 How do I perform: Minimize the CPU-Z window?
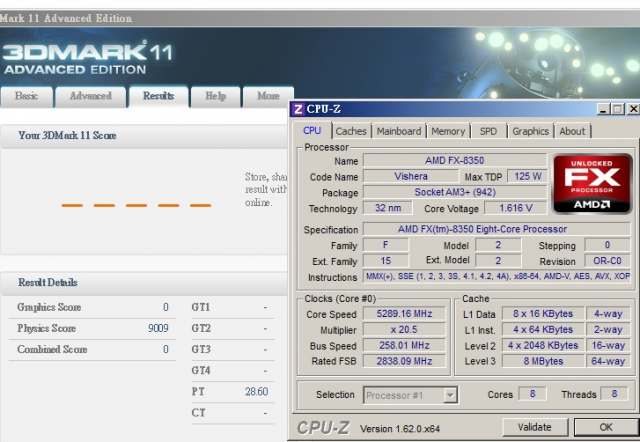(x=603, y=109)
